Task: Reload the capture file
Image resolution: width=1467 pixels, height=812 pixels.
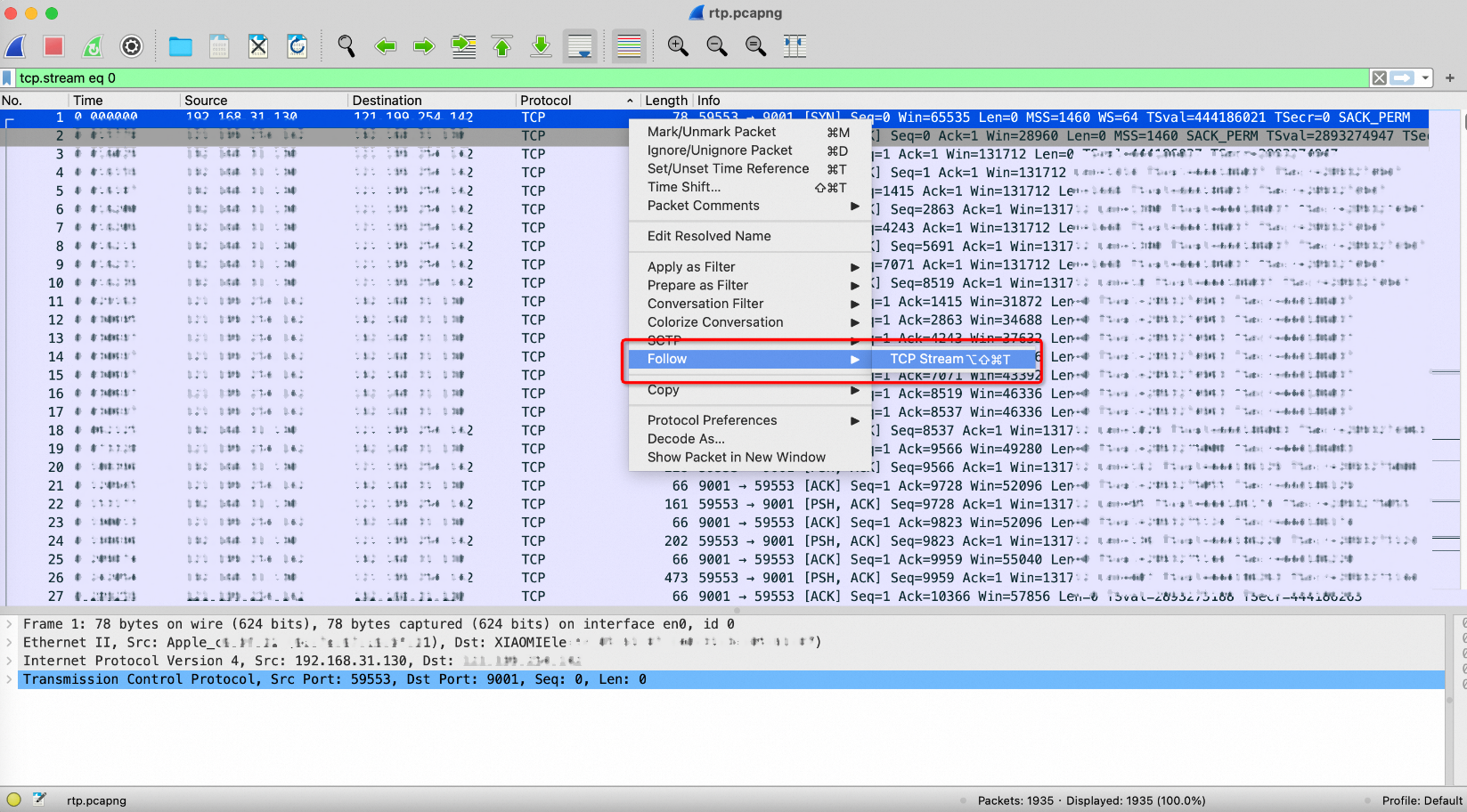Action: coord(297,46)
